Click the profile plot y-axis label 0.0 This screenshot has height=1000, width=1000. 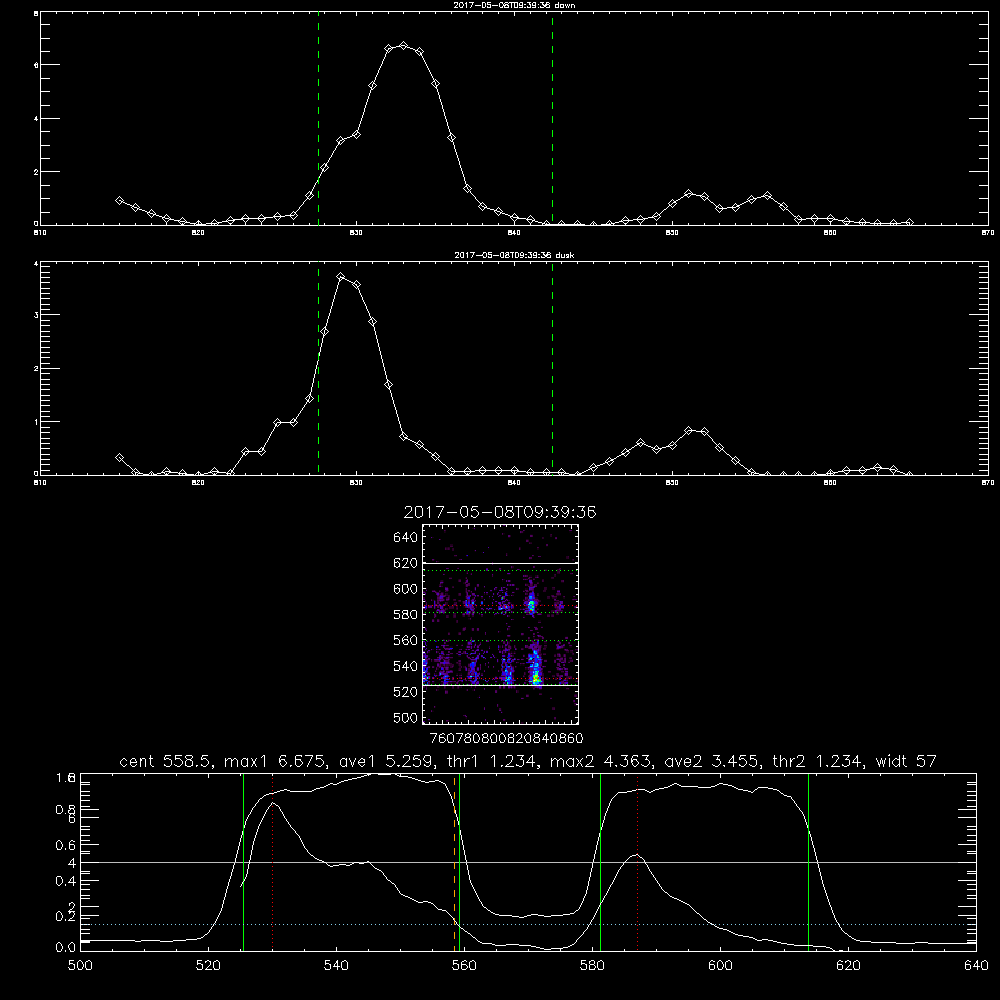66,947
